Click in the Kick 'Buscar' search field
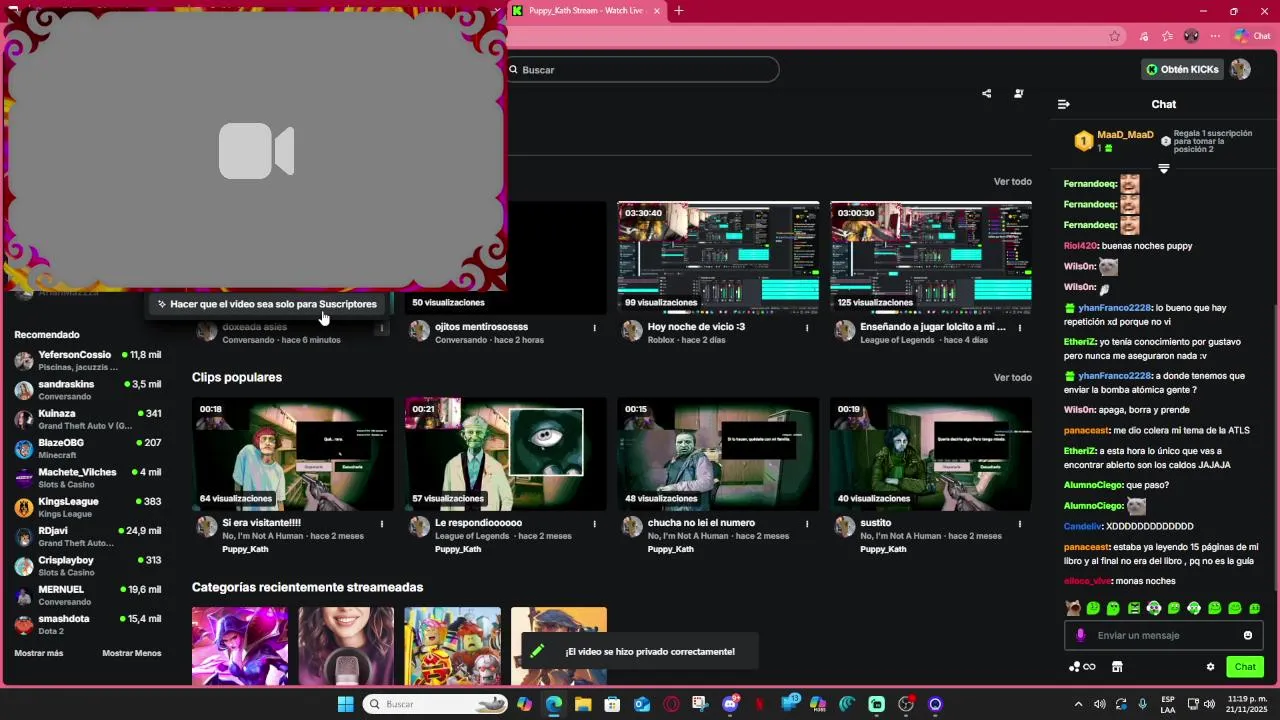The height and width of the screenshot is (720, 1280). click(643, 69)
